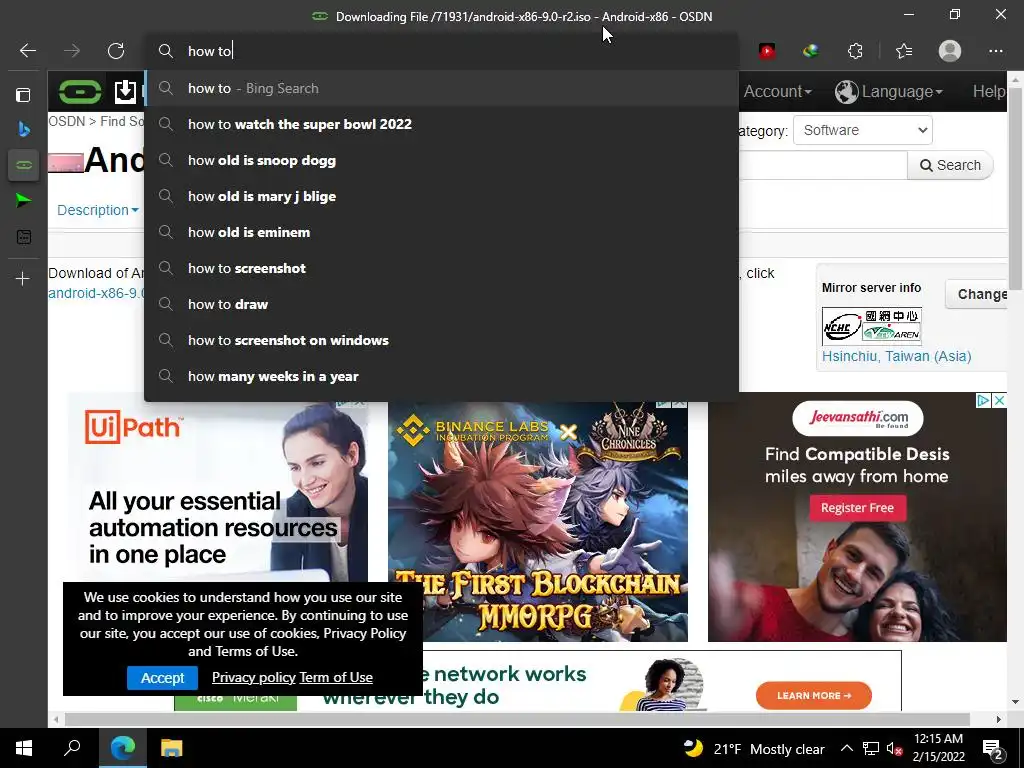Click the colorful extension icon in toolbar
Screen dimensions: 1024x768
(811, 51)
